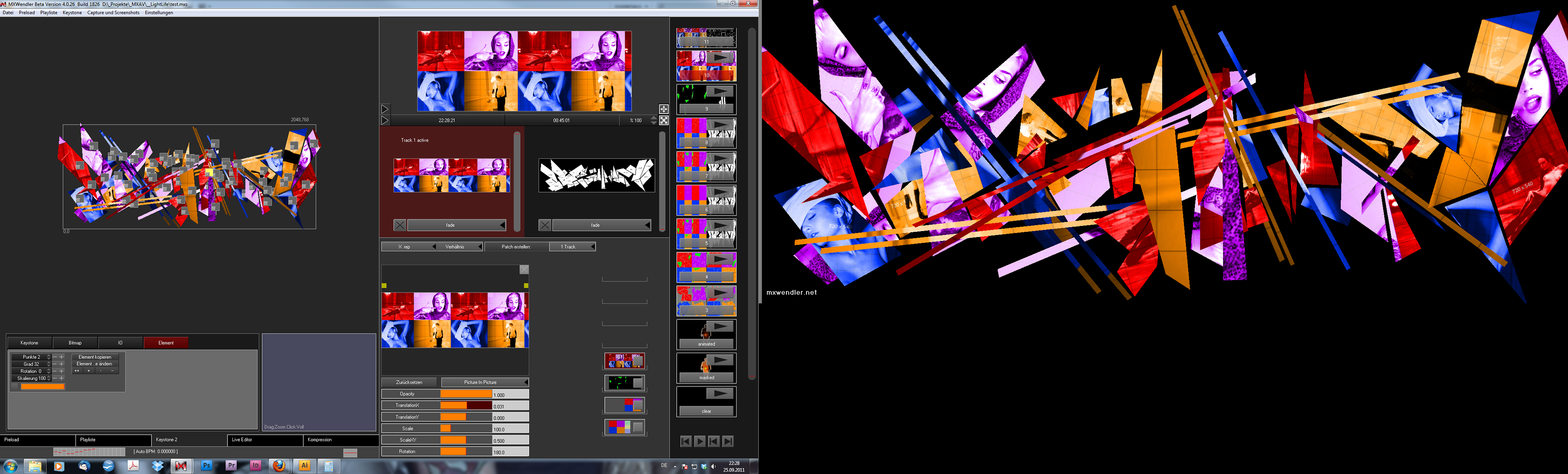Click lower play triangle beside timecode
This screenshot has width=1568, height=474.
pyautogui.click(x=385, y=120)
